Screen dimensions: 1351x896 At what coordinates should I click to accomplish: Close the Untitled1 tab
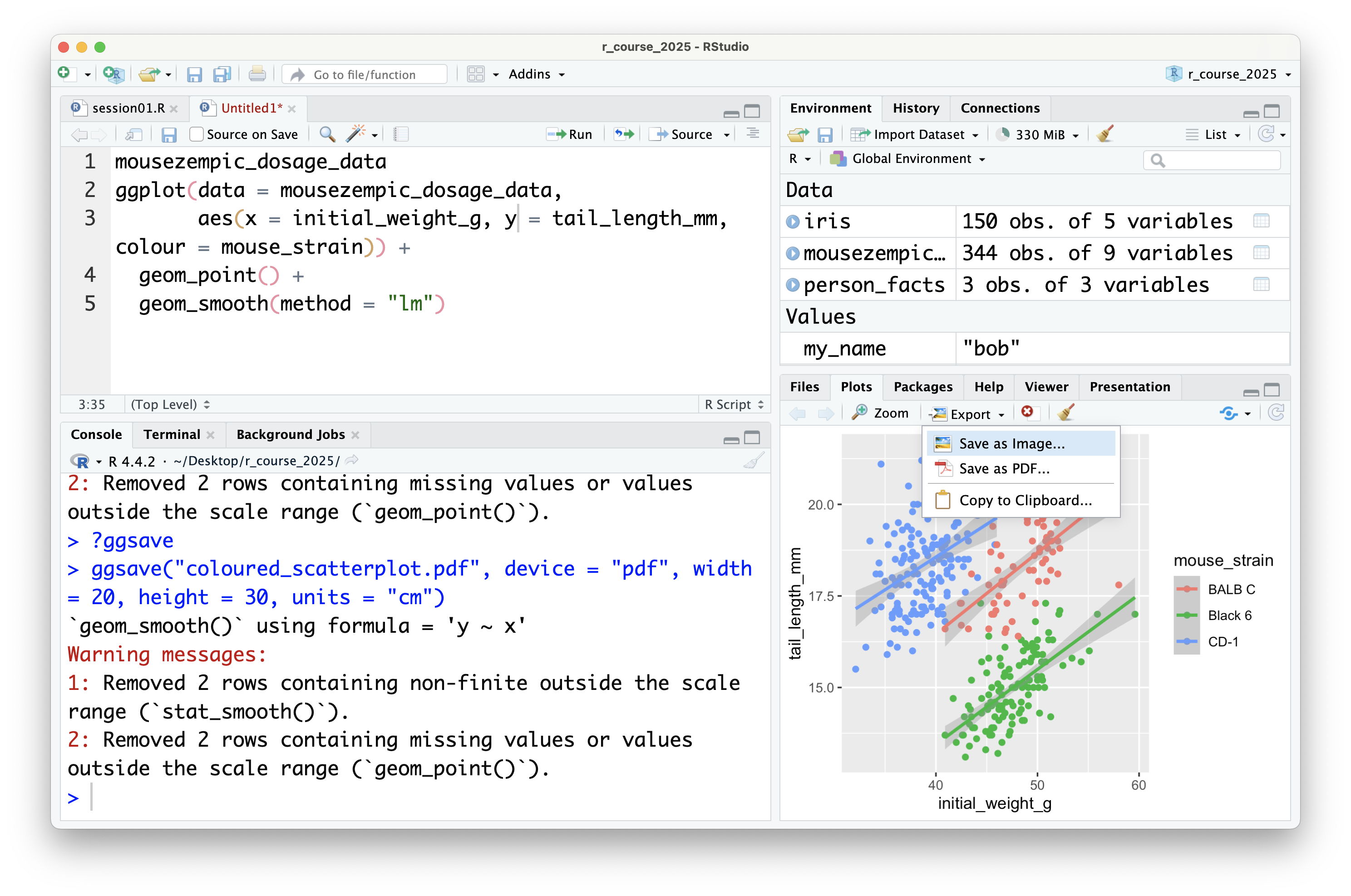292,108
